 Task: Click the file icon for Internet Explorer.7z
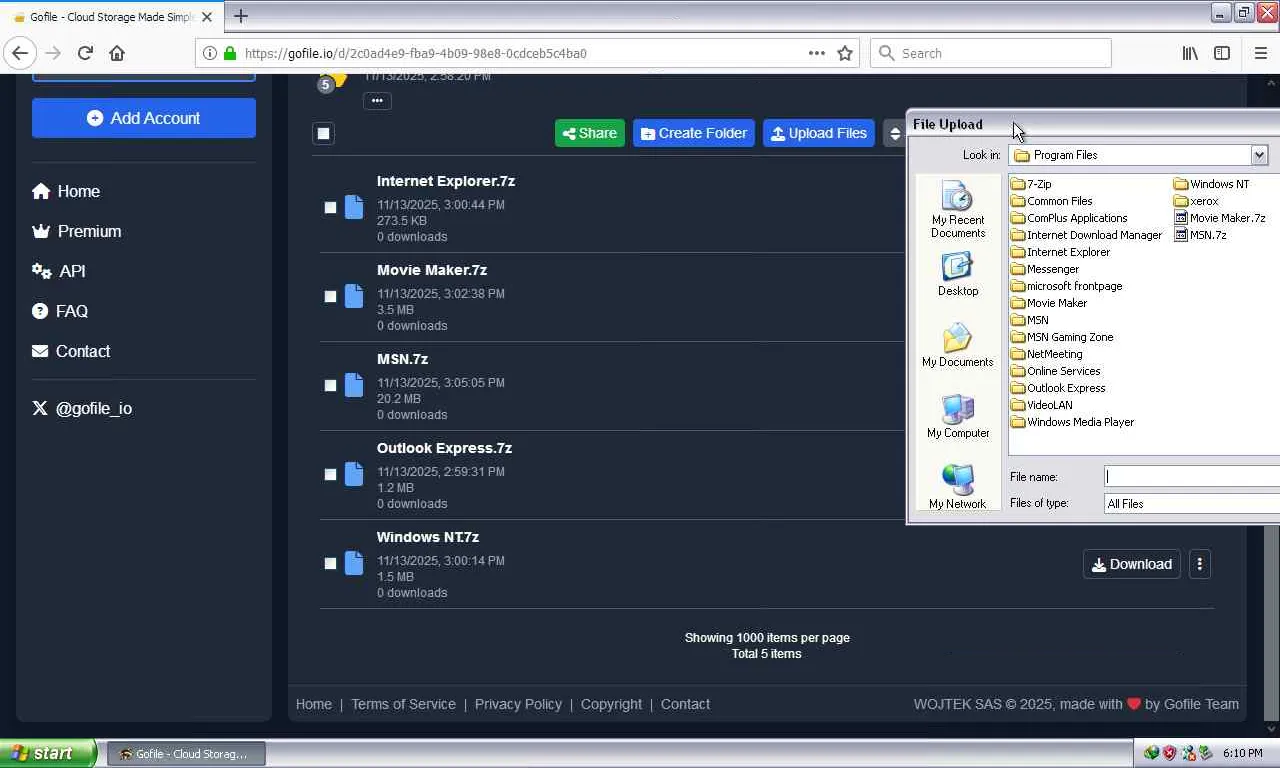coord(354,207)
